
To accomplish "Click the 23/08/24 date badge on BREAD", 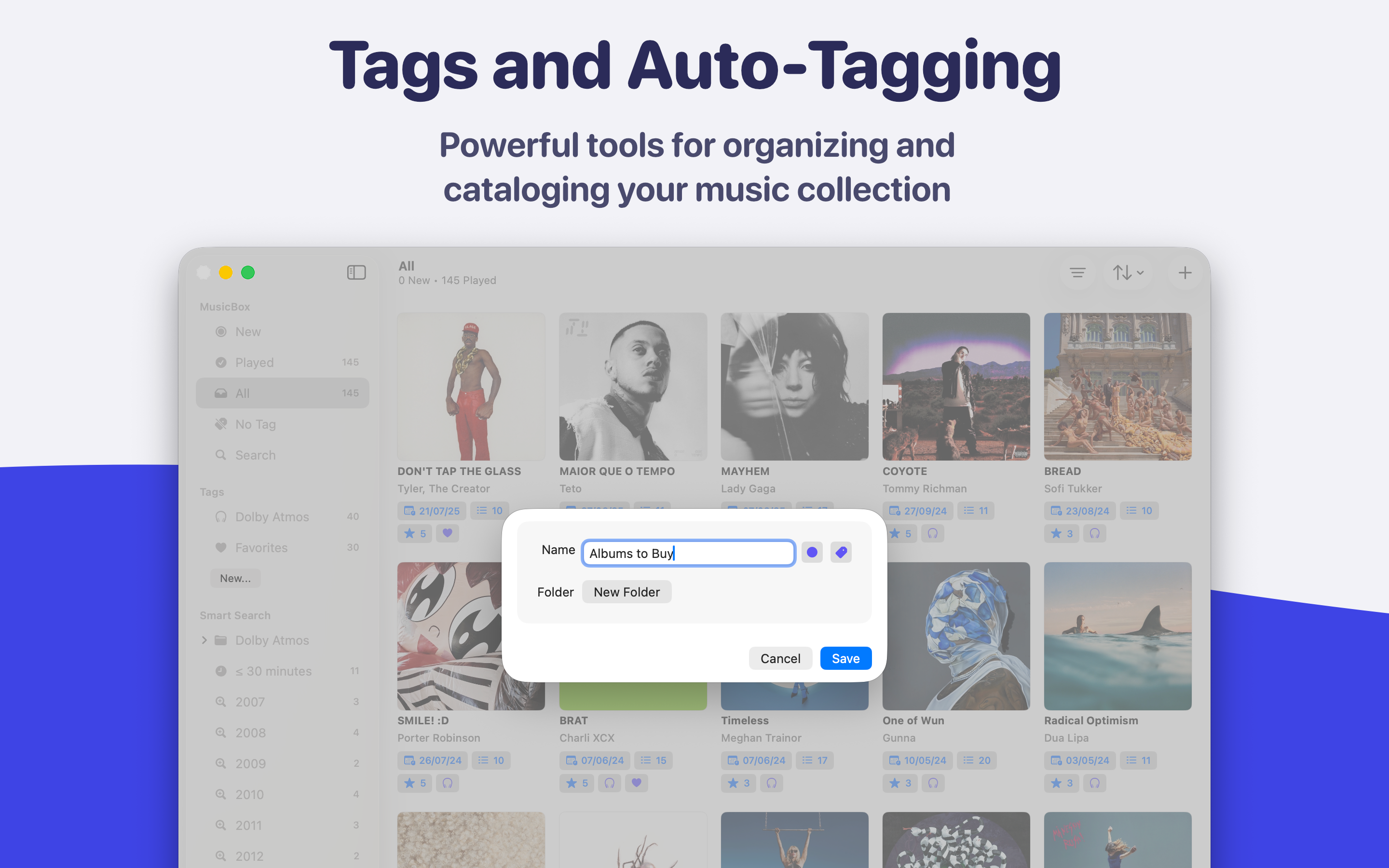I will click(1080, 510).
